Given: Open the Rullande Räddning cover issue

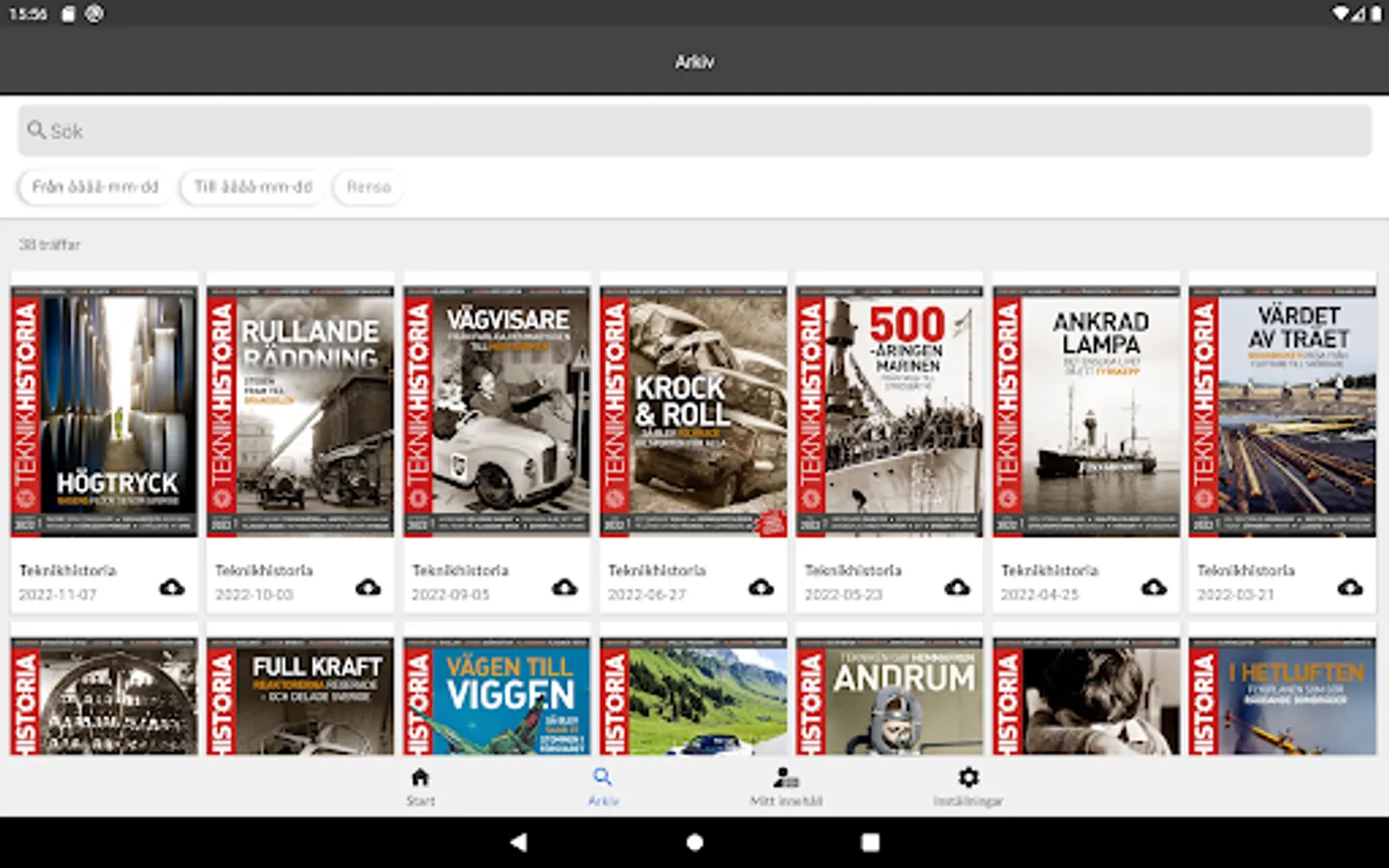Looking at the screenshot, I should 300,412.
